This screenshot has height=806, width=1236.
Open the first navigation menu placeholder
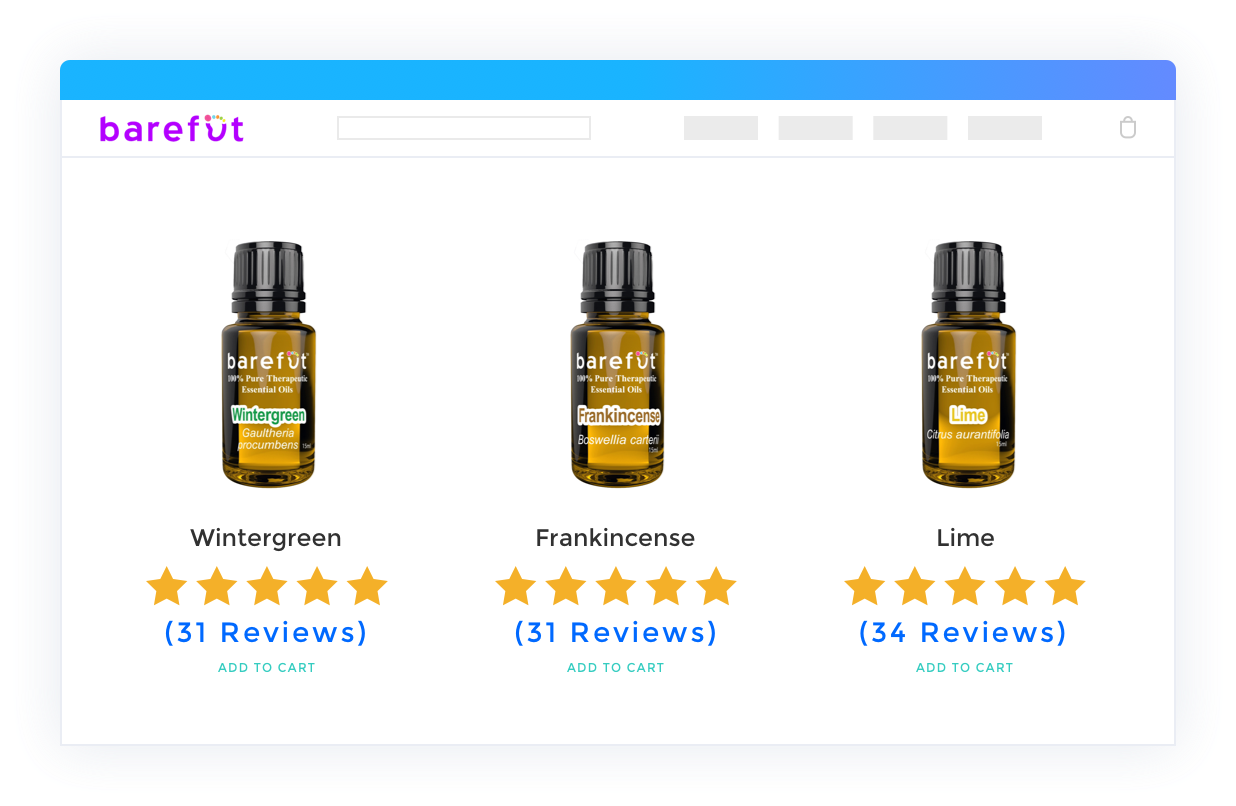pos(721,128)
